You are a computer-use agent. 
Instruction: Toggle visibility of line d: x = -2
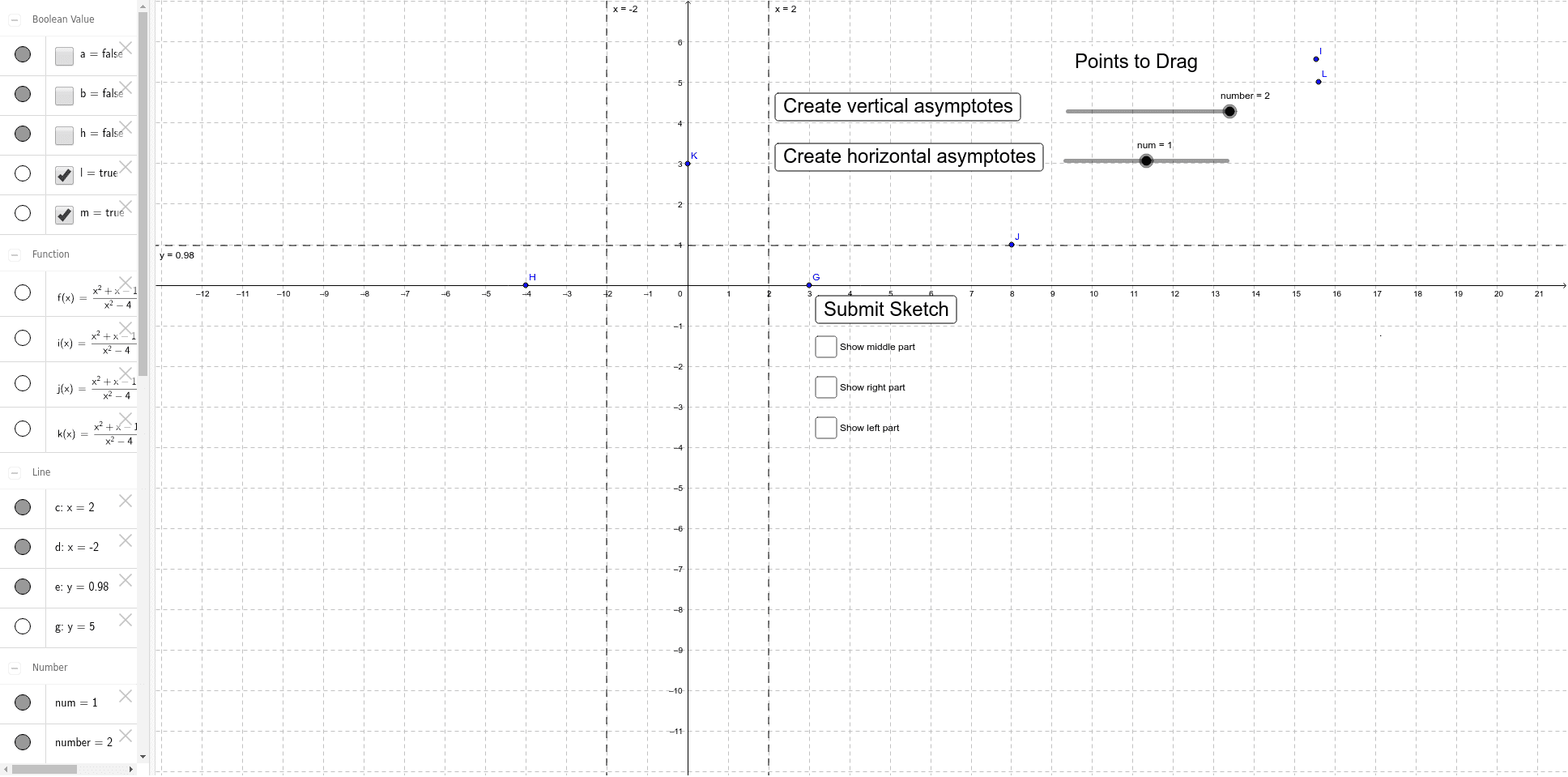(23, 547)
